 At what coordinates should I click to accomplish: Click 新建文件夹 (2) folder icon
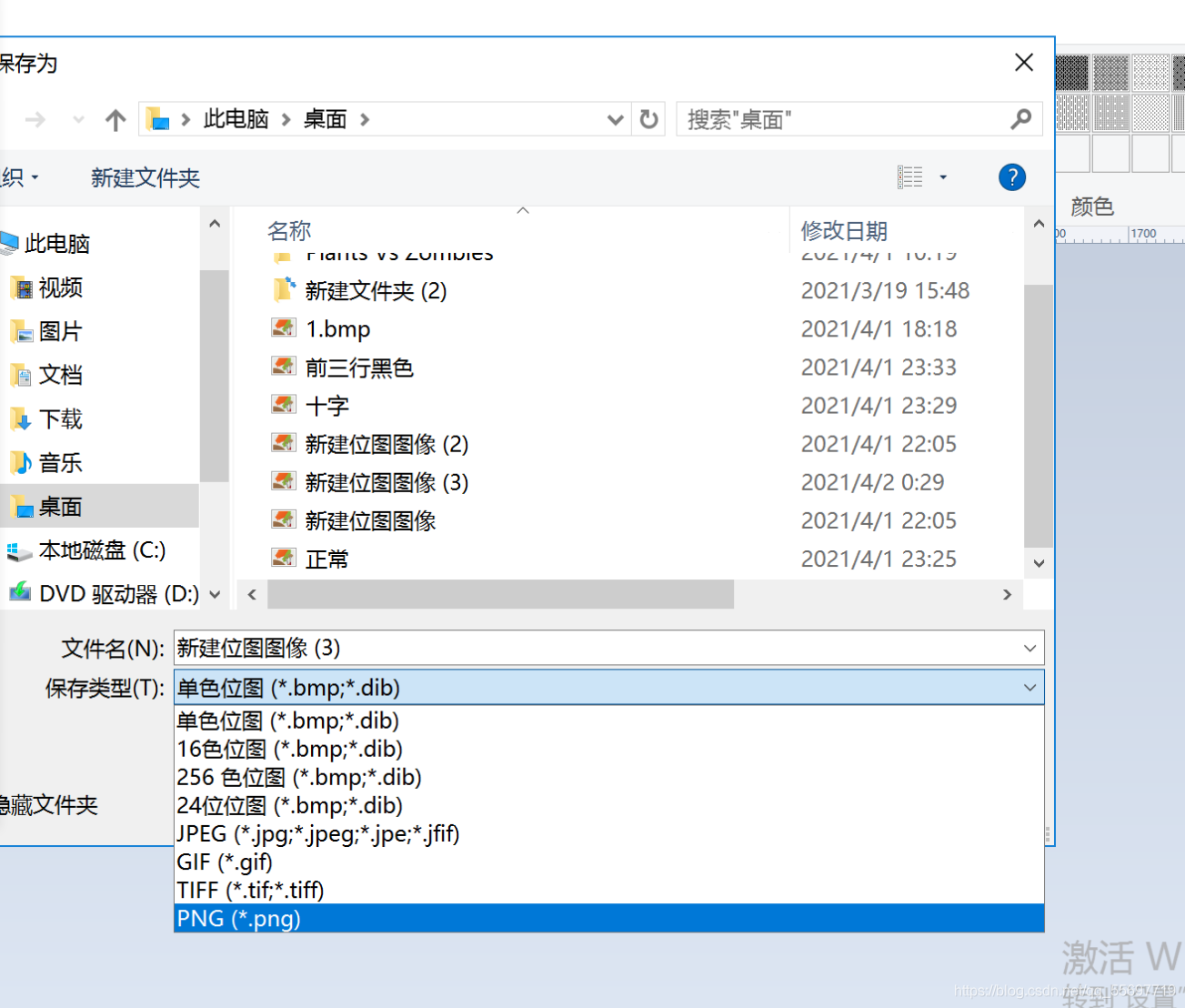point(284,289)
